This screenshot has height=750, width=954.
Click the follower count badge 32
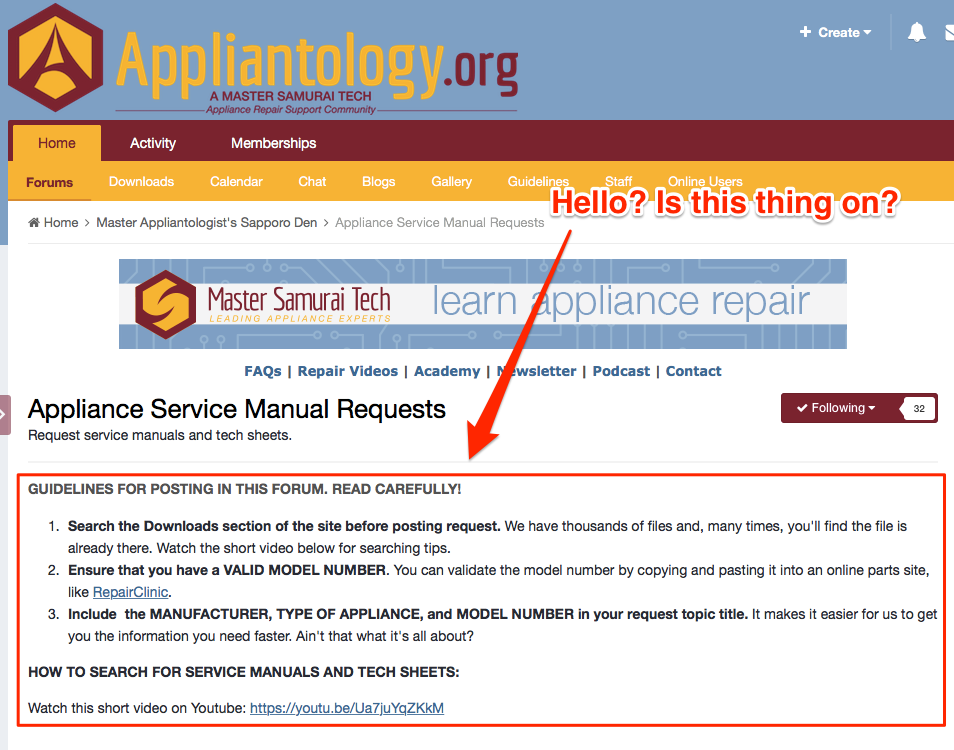click(919, 408)
